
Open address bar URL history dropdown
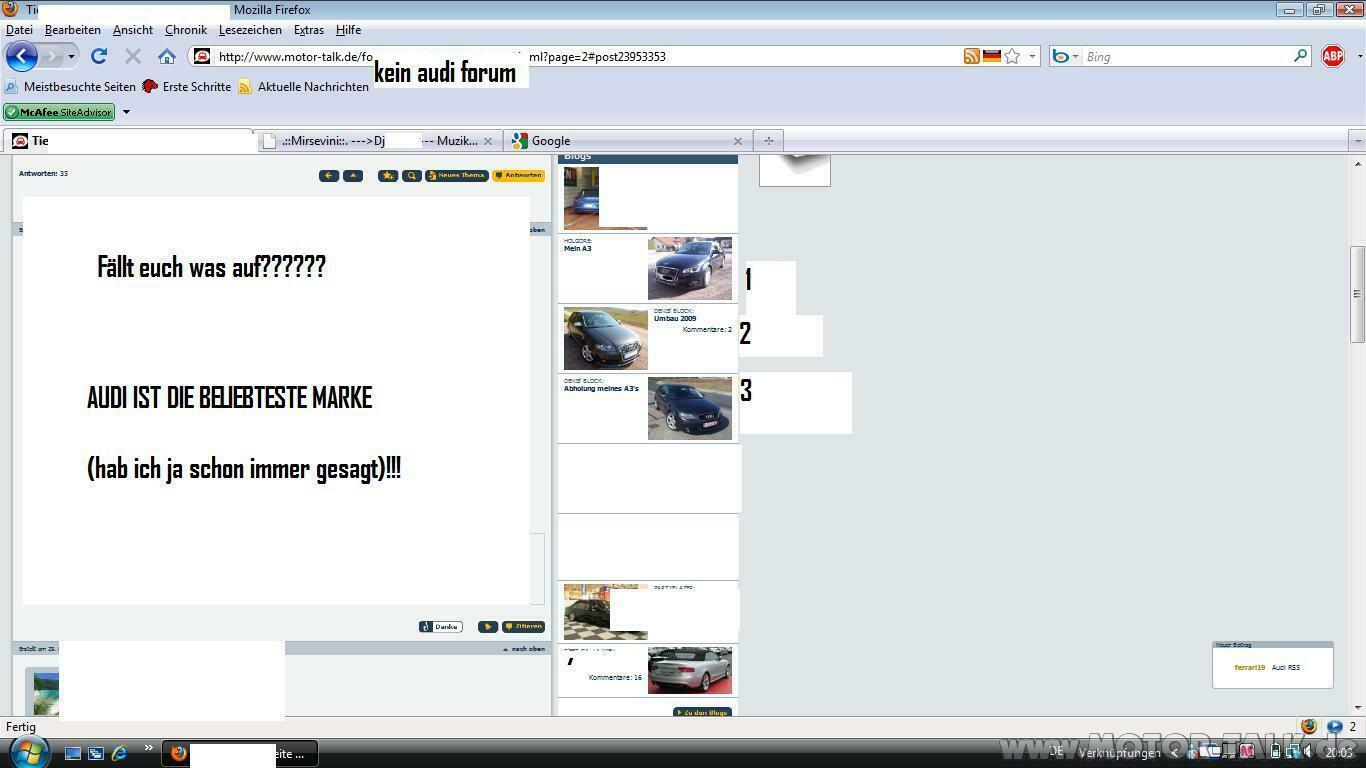[1032, 56]
